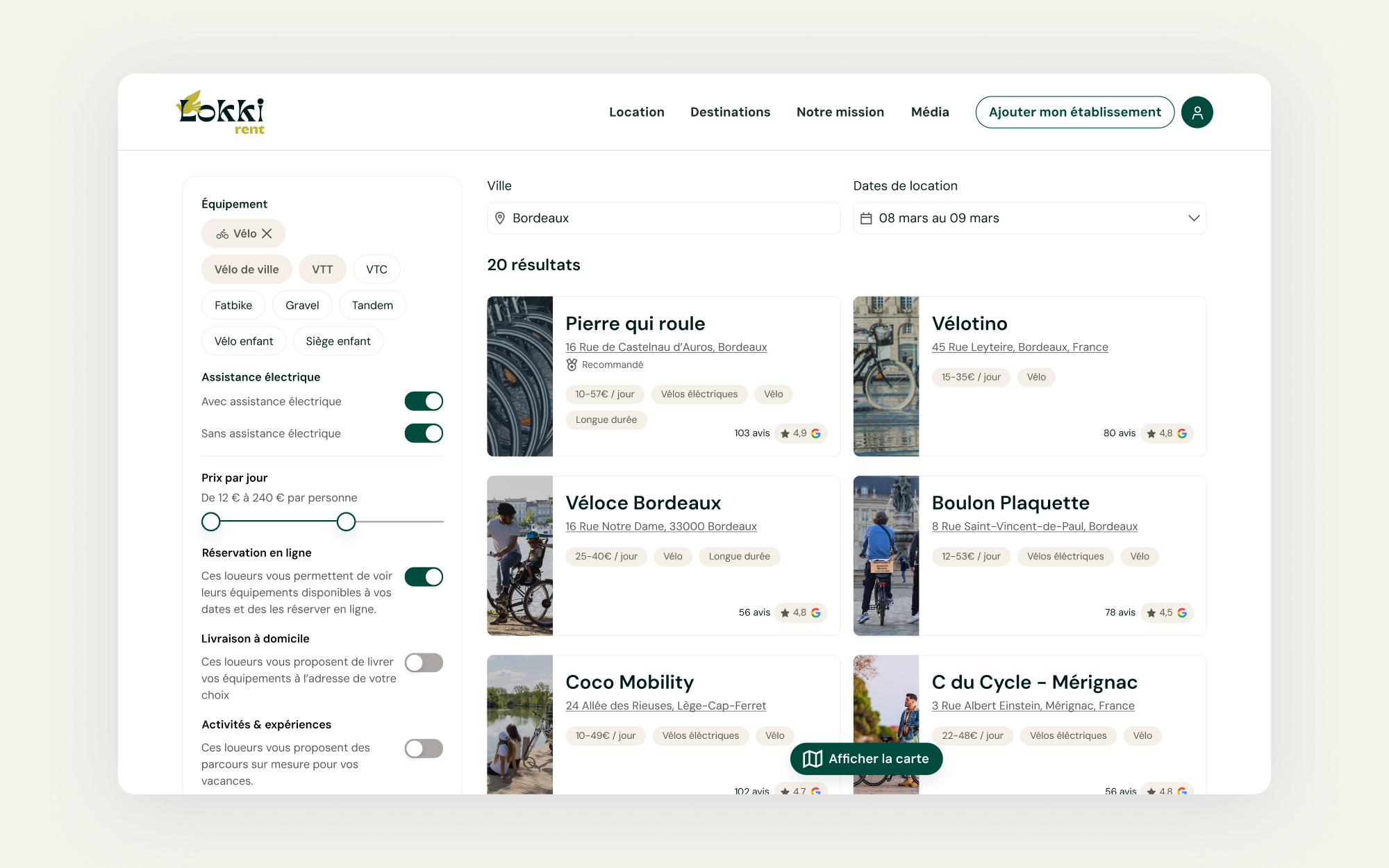Select the Vélo de ville filter chip

tap(247, 269)
